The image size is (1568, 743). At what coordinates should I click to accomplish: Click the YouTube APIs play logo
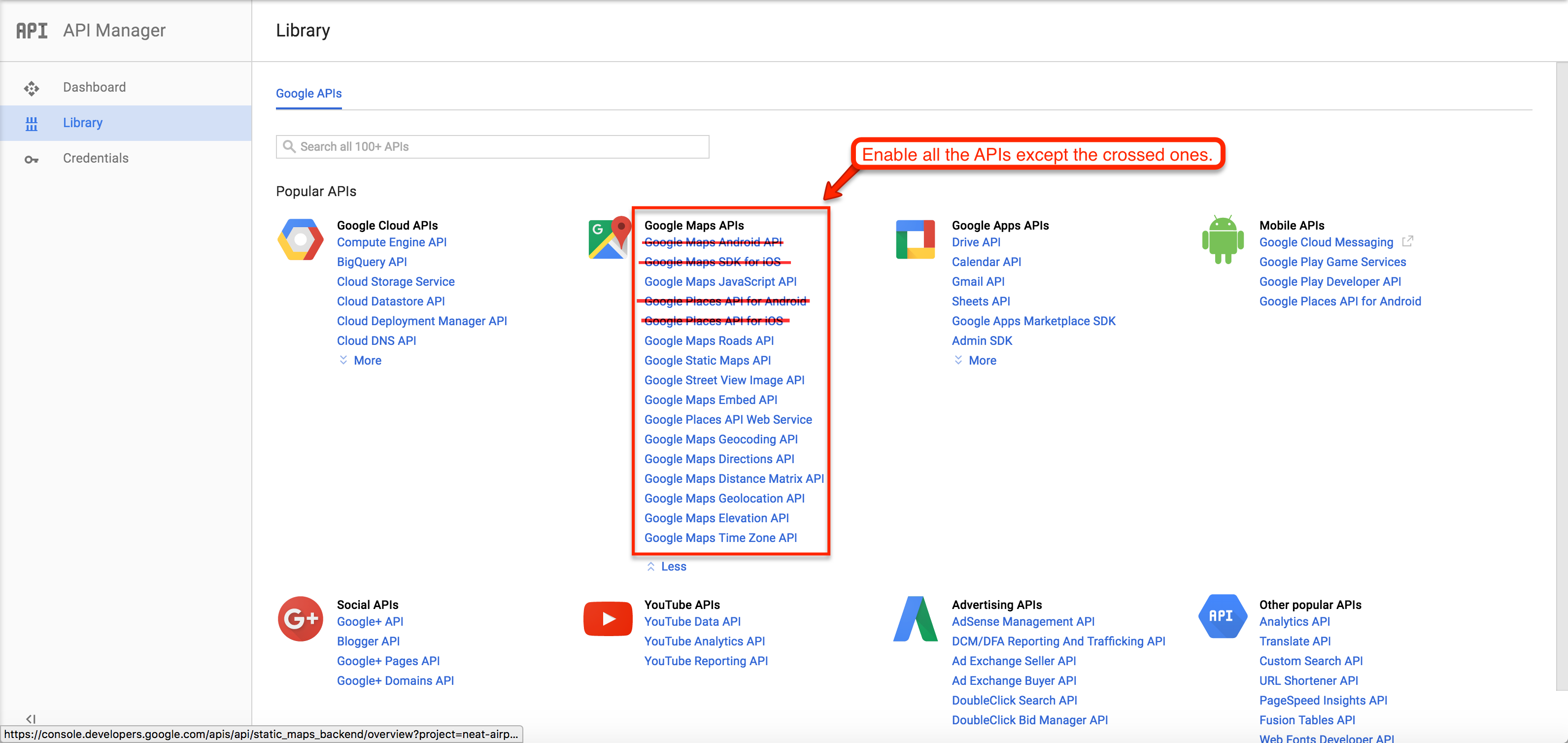click(608, 618)
